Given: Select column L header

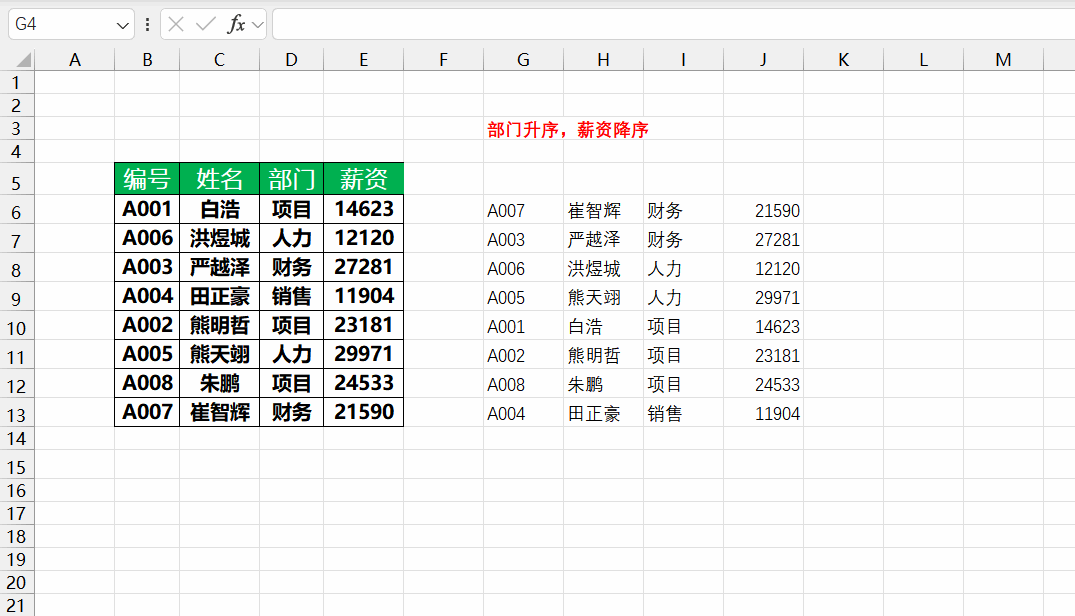Looking at the screenshot, I should coord(923,60).
